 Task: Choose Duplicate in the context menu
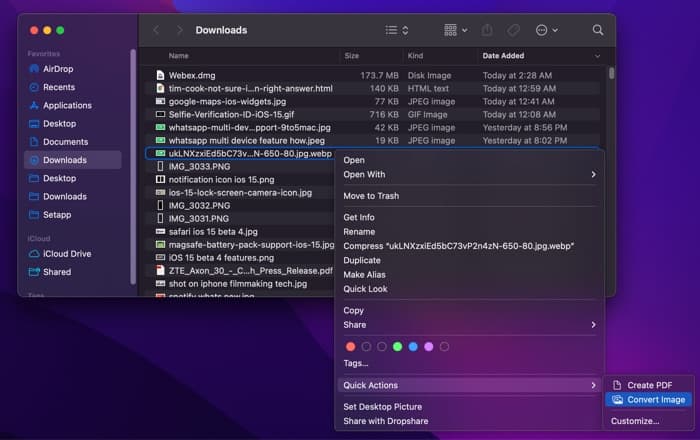(x=470, y=260)
